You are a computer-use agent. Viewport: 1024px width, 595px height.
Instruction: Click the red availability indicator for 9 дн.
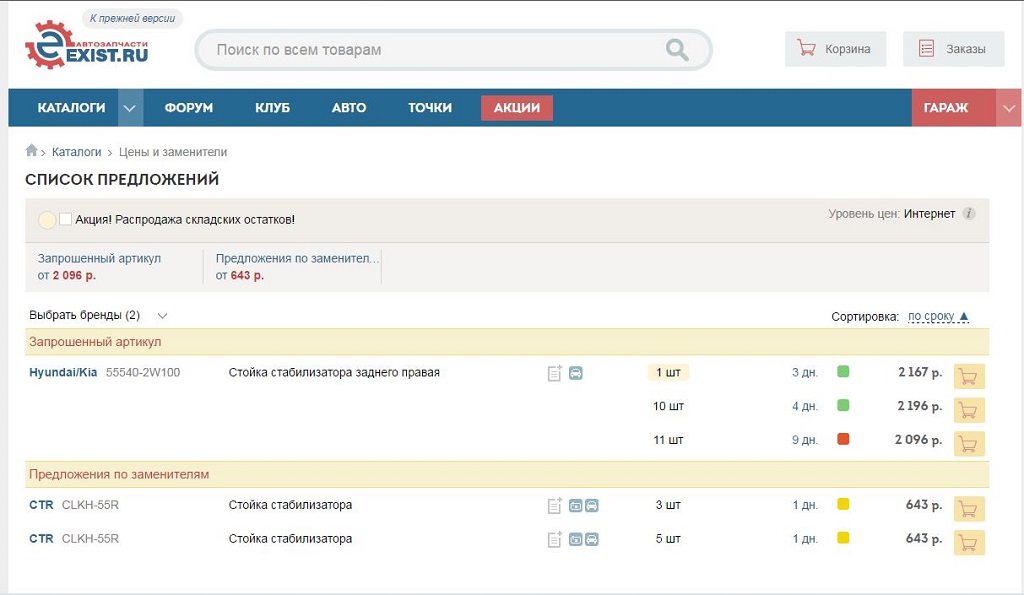click(843, 439)
